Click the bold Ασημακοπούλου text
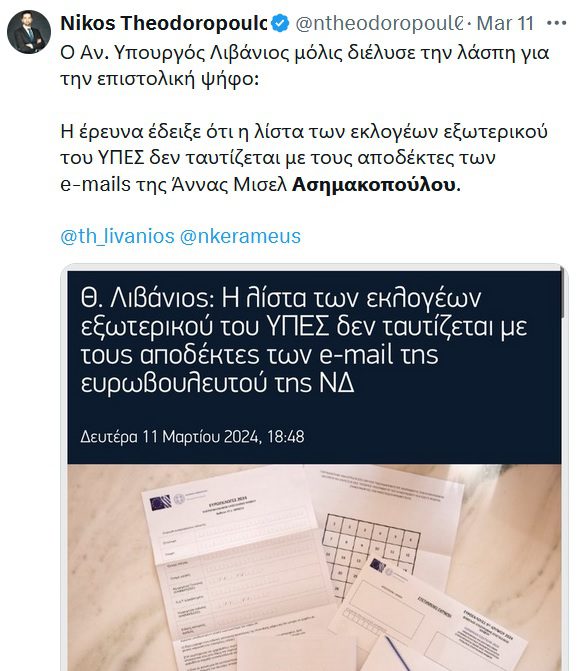 [374, 184]
